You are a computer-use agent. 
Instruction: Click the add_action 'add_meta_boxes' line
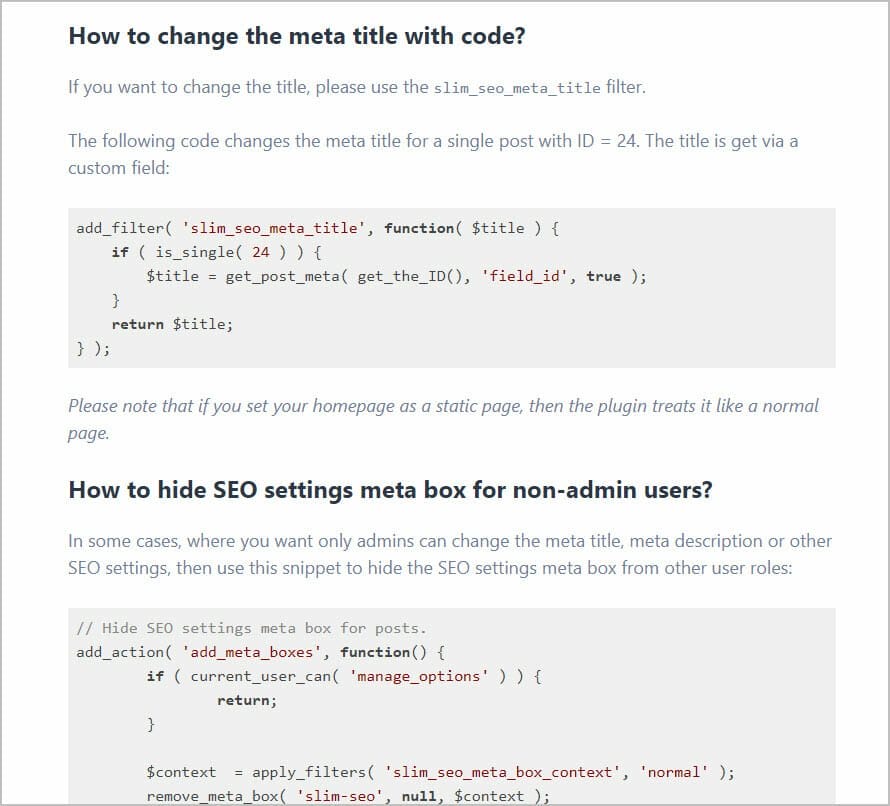(x=261, y=652)
